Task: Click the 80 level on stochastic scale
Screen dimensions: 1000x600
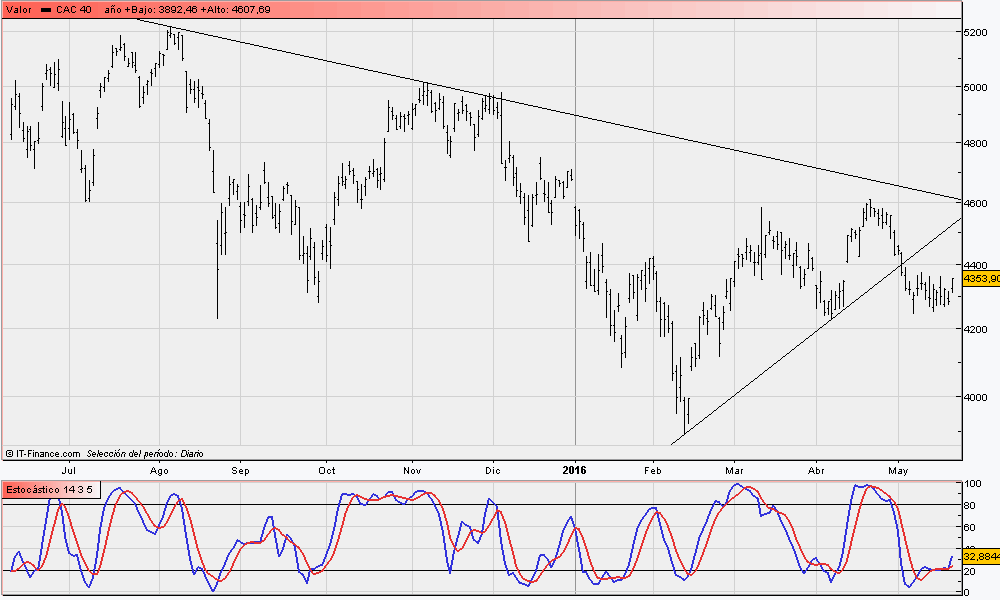Action: coord(971,505)
